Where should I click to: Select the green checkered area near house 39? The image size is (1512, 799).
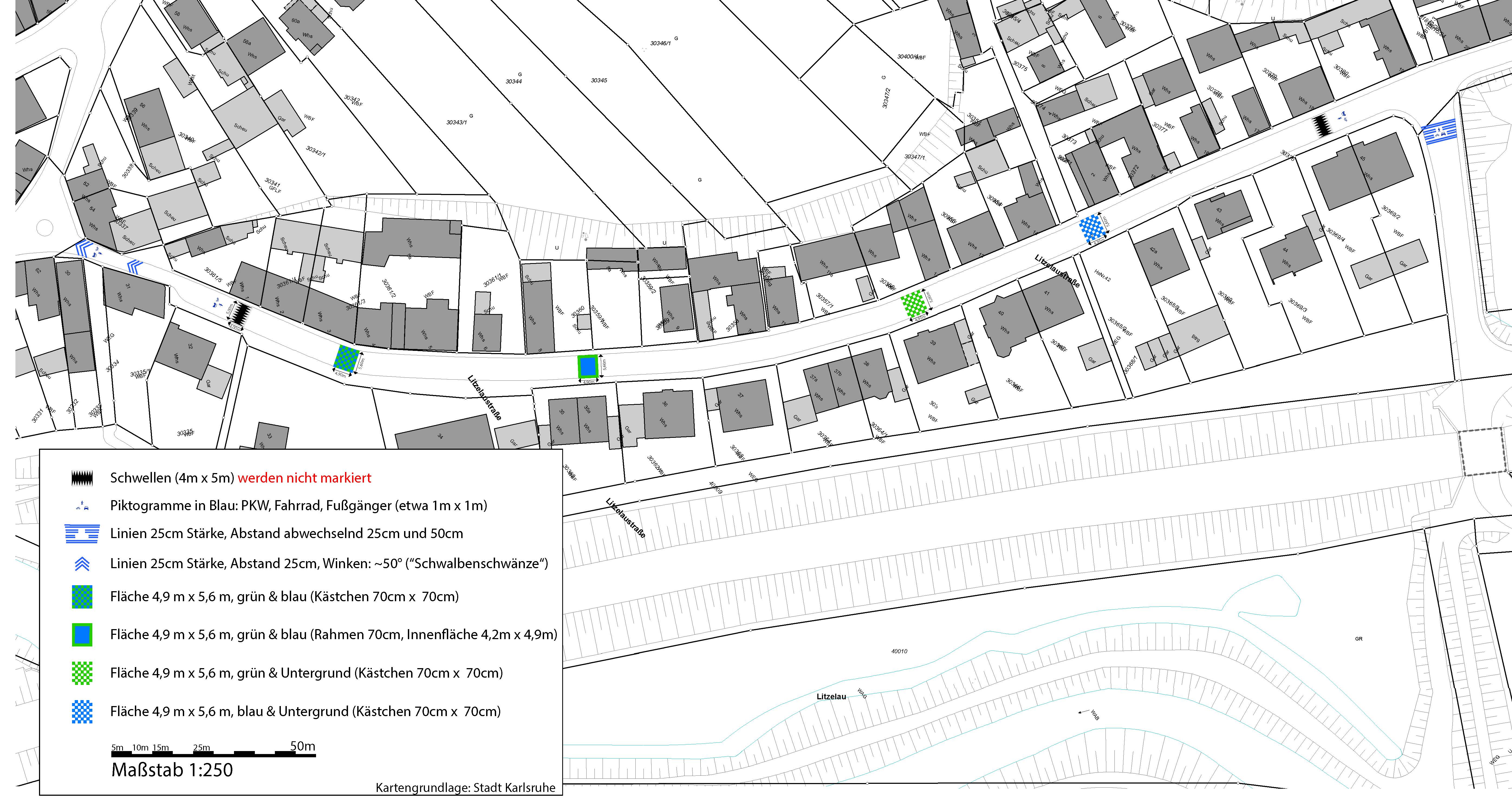(914, 304)
